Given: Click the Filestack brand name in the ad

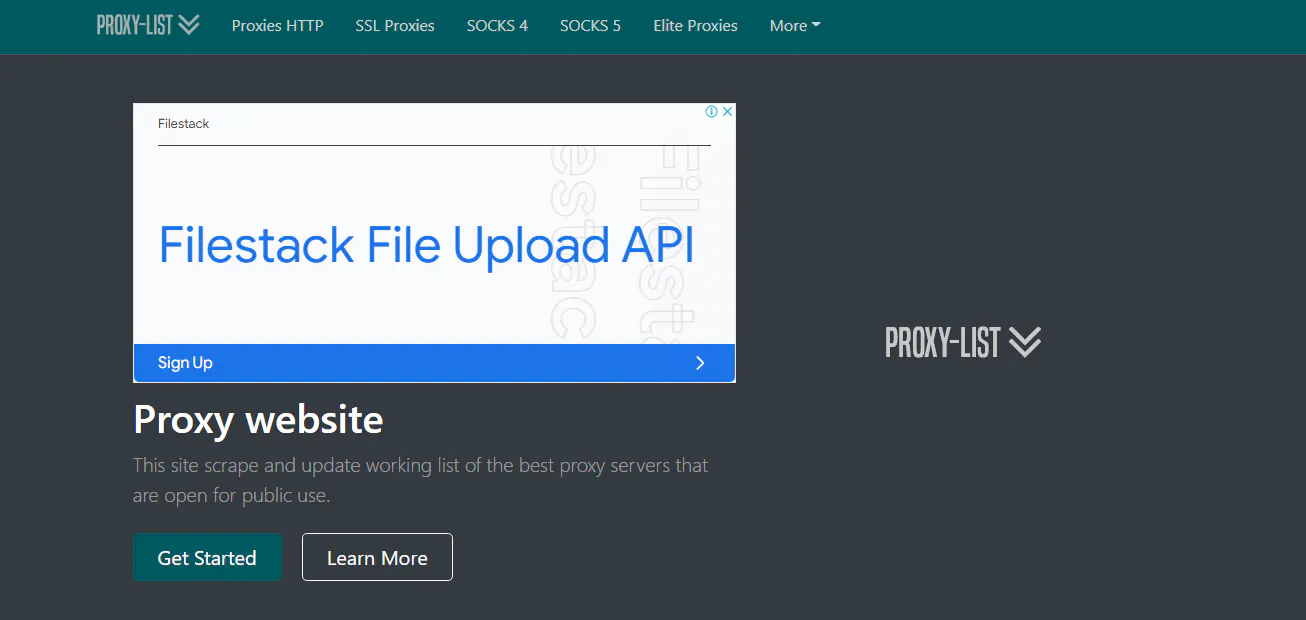Looking at the screenshot, I should pyautogui.click(x=183, y=123).
